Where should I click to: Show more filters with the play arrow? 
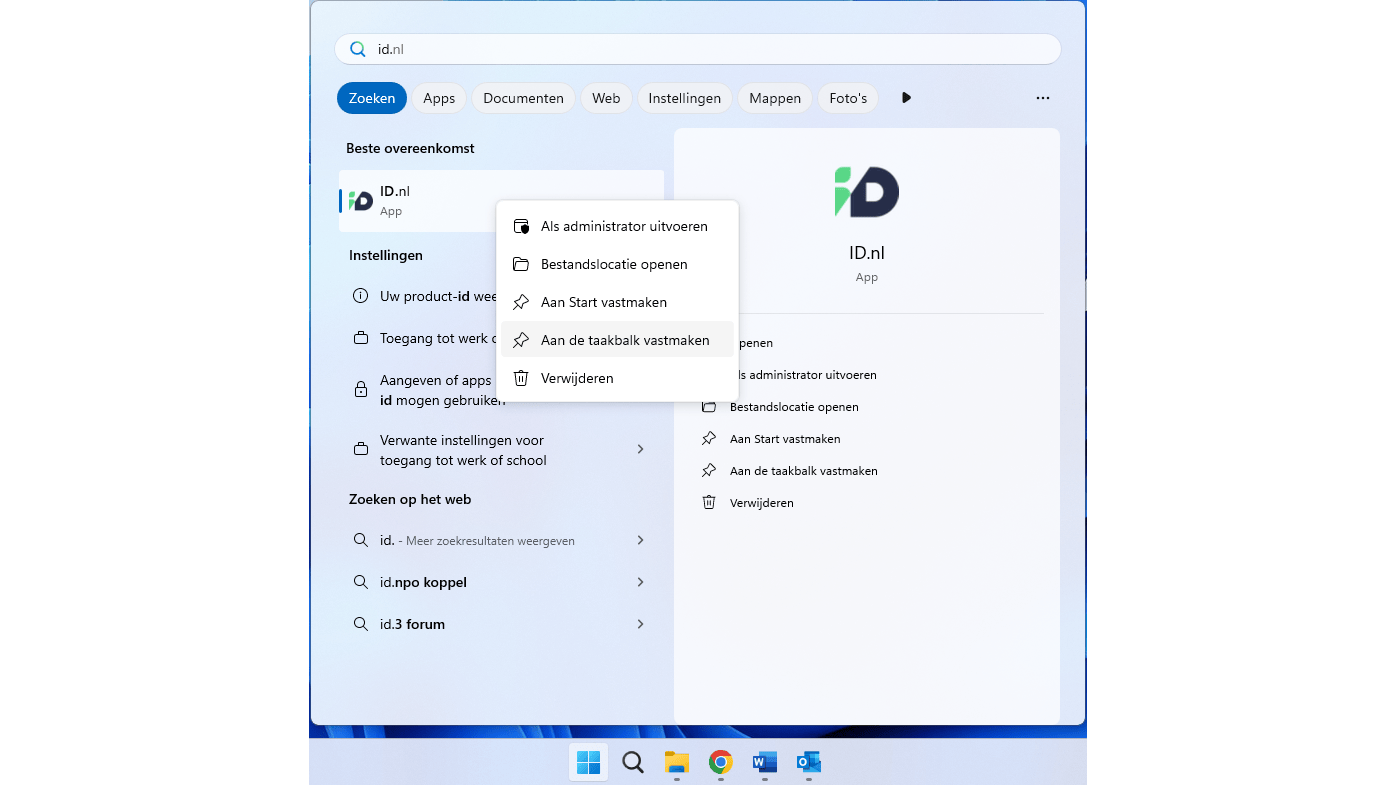click(x=906, y=98)
